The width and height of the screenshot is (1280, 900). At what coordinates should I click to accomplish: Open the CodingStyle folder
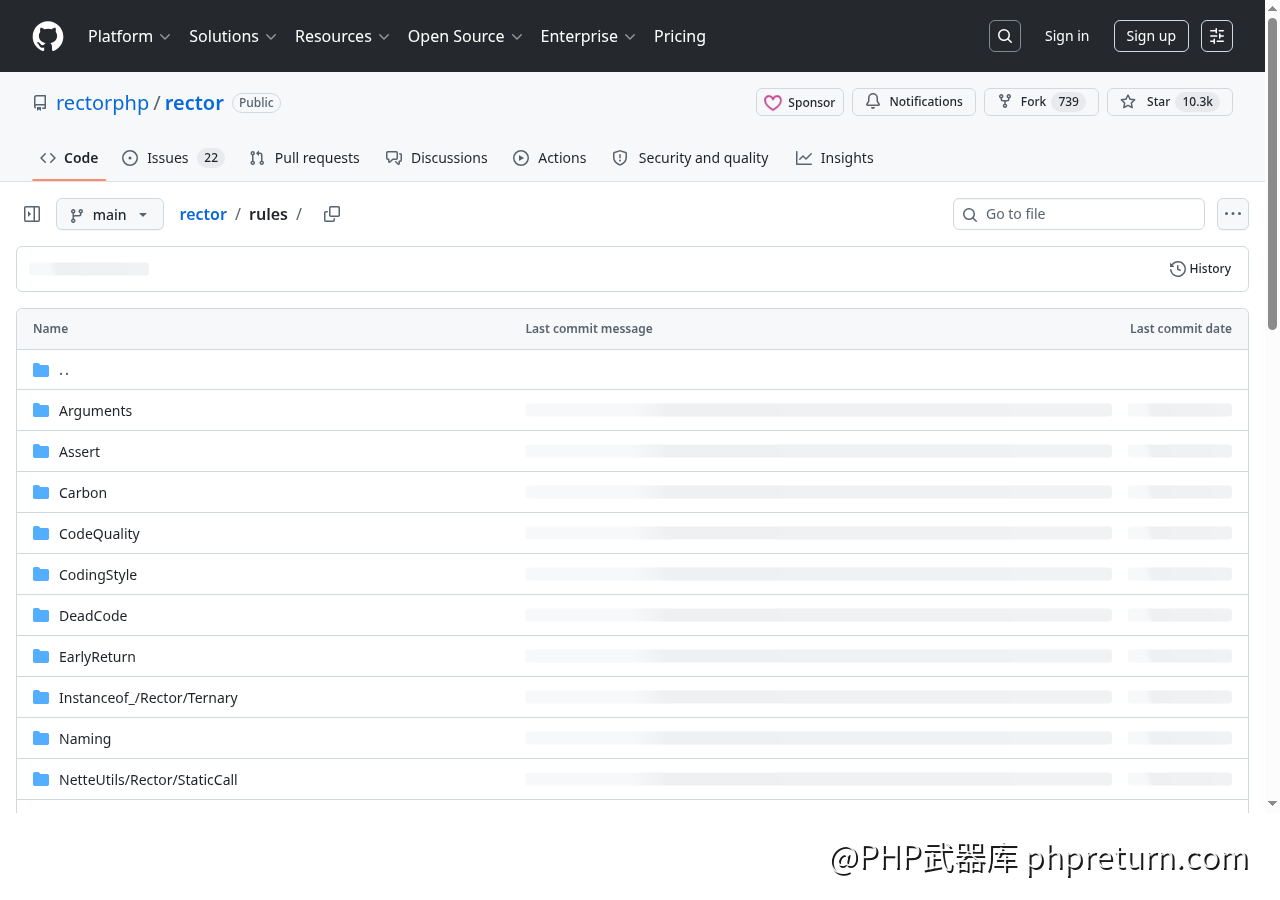pos(98,575)
